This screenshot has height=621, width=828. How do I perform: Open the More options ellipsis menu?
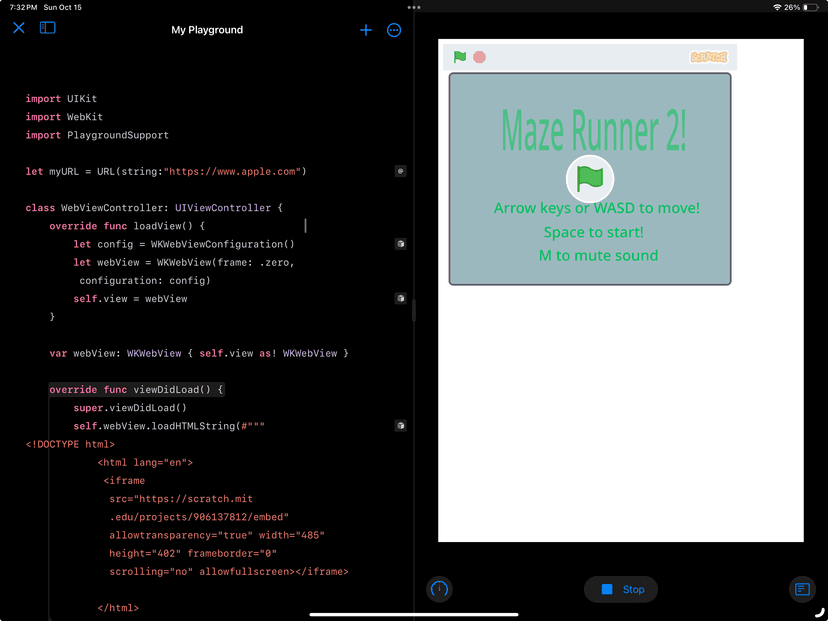pyautogui.click(x=394, y=30)
